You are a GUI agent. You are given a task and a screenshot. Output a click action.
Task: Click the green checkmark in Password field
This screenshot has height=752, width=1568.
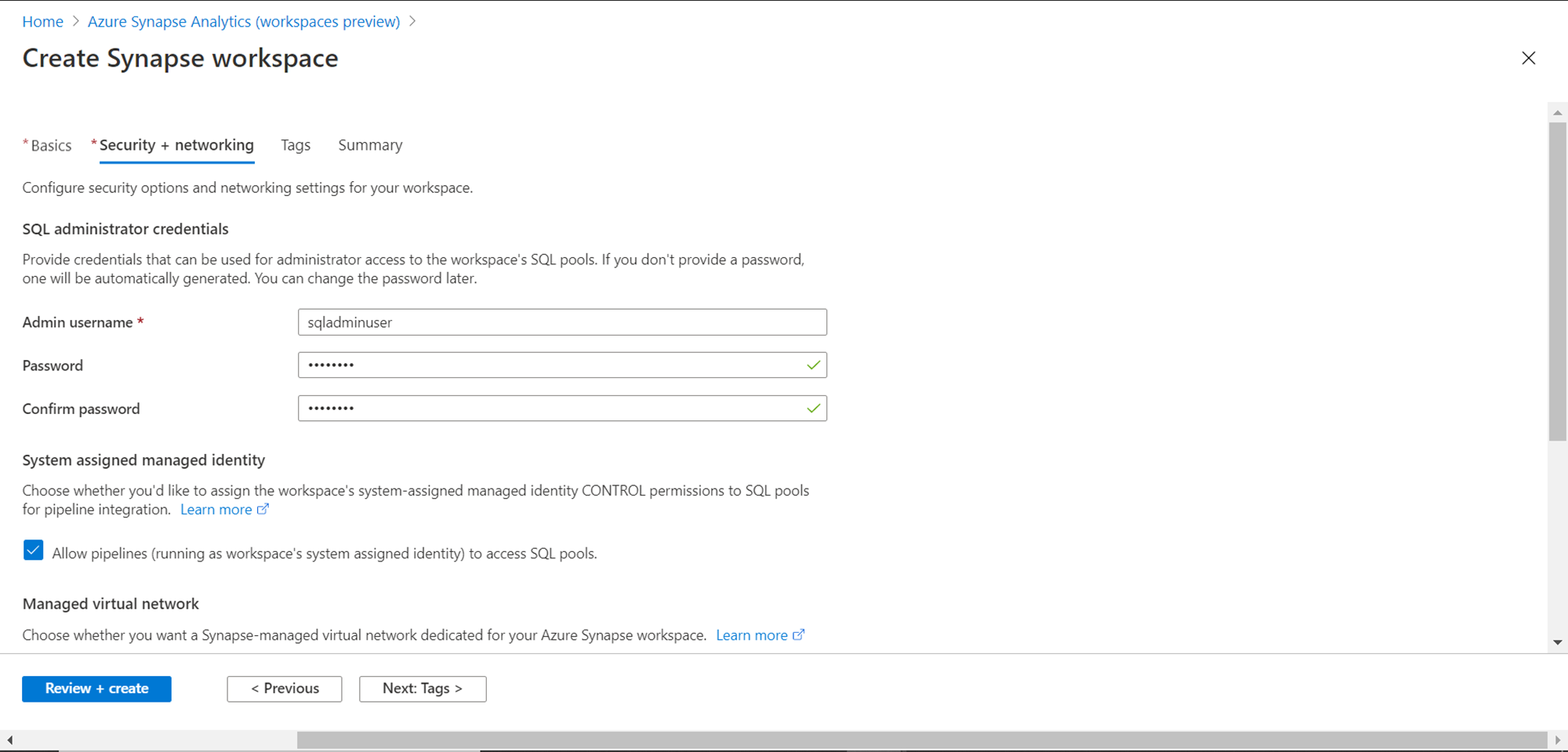pos(813,365)
